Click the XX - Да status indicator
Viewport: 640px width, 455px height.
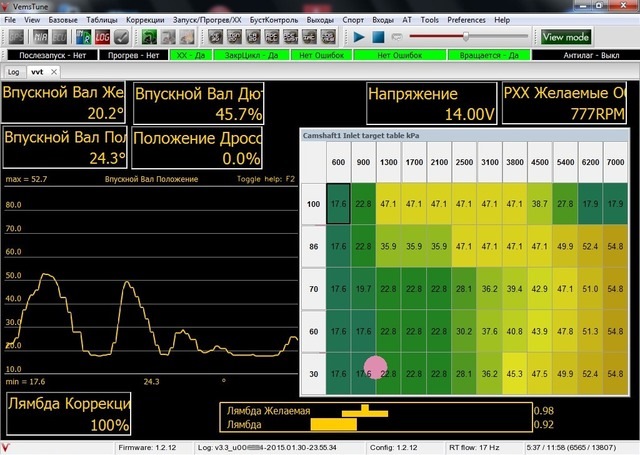click(191, 55)
